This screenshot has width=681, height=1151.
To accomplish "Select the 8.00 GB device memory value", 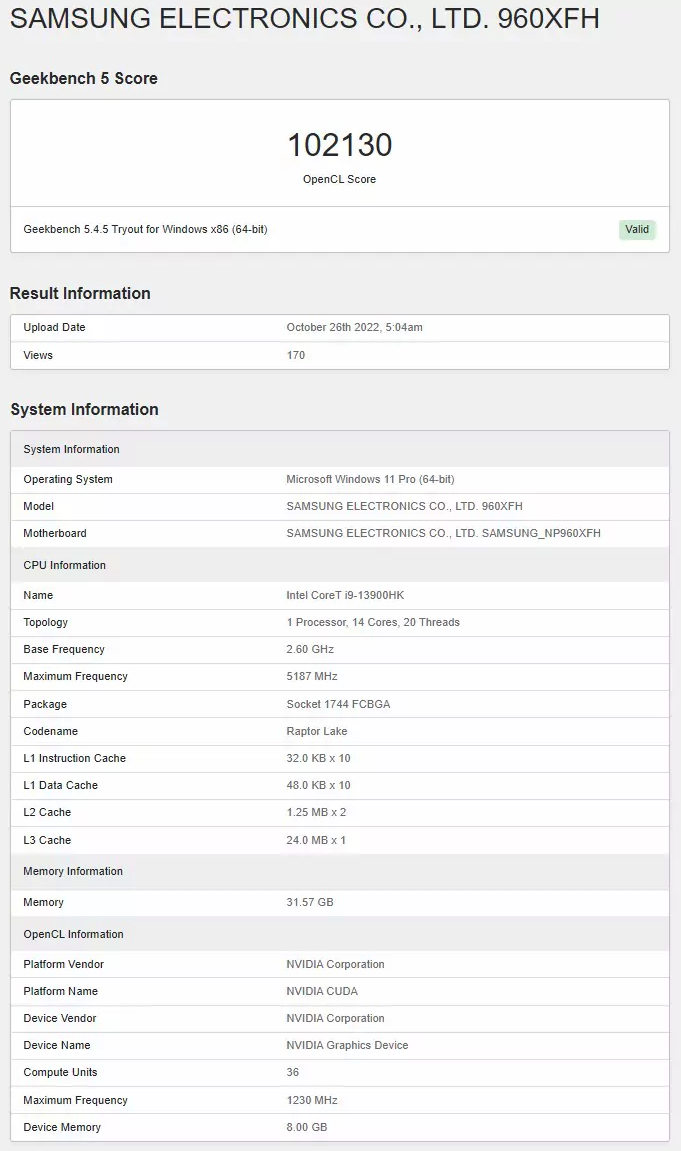I will click(307, 1129).
